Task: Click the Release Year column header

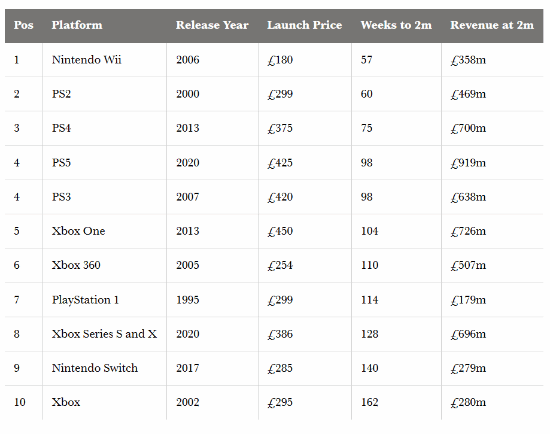Action: (x=212, y=25)
